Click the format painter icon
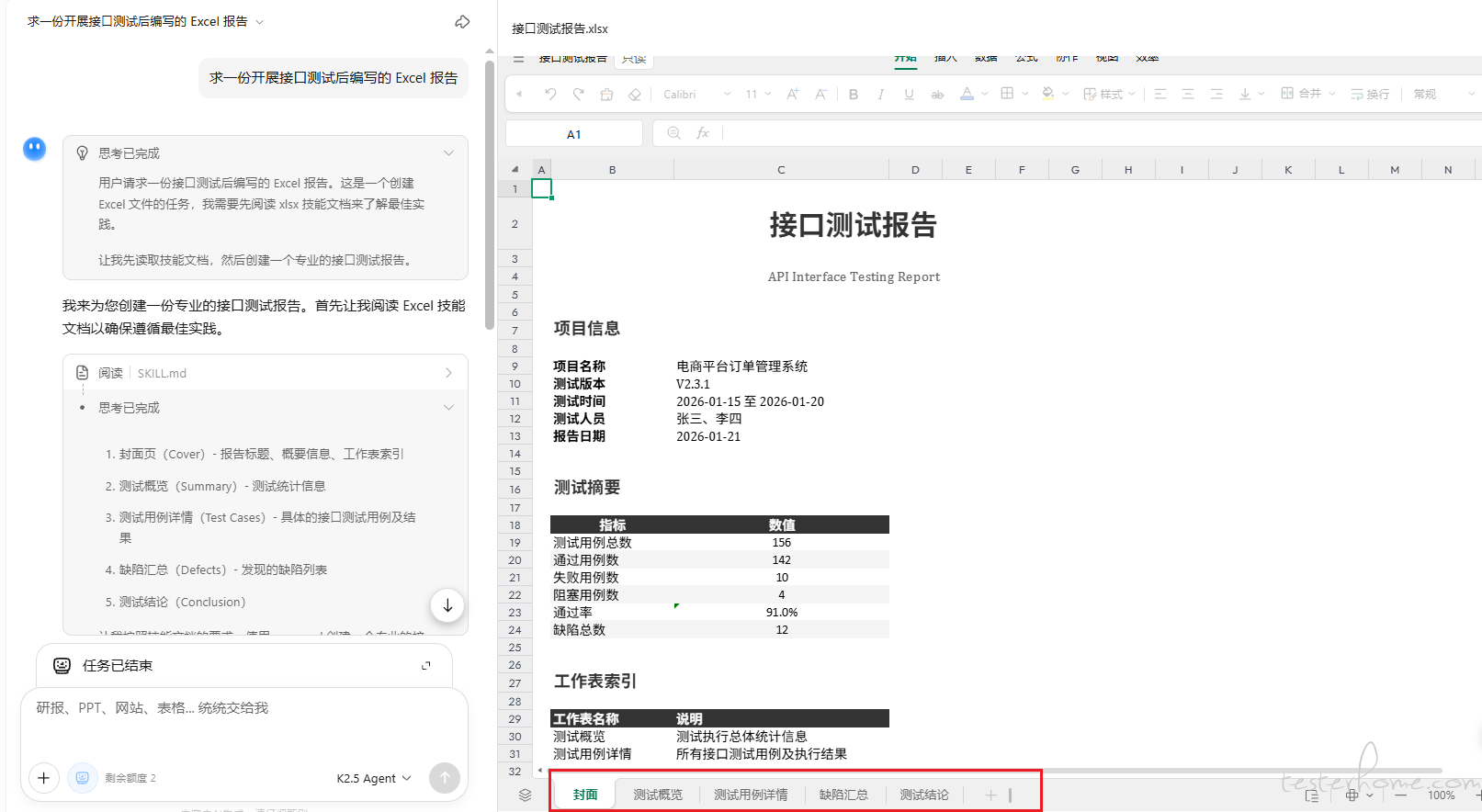The width and height of the screenshot is (1482, 812). click(x=606, y=94)
